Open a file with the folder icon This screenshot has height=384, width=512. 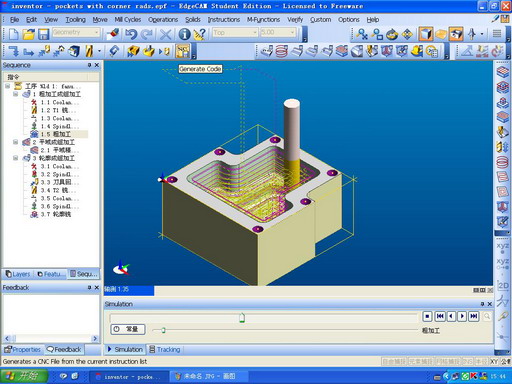[x=29, y=34]
